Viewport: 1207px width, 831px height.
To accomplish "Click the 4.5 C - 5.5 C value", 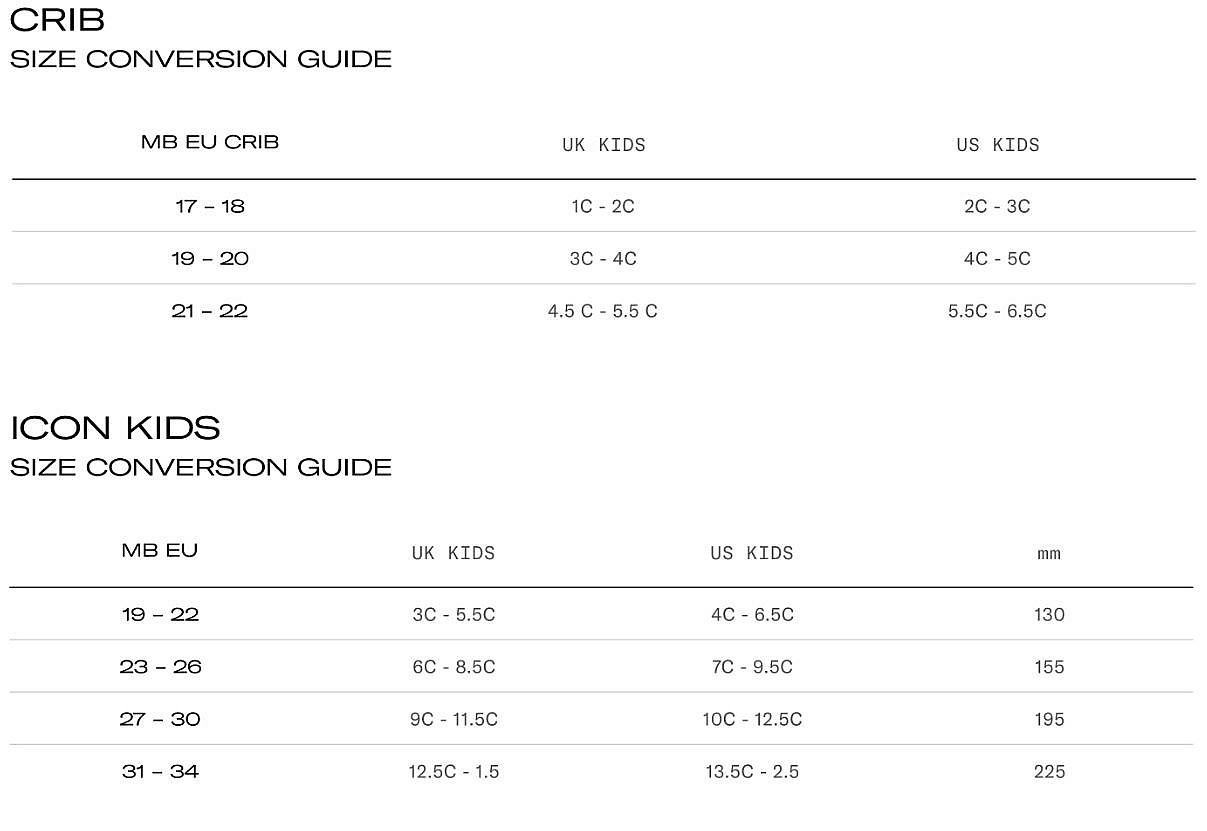I will [x=603, y=311].
